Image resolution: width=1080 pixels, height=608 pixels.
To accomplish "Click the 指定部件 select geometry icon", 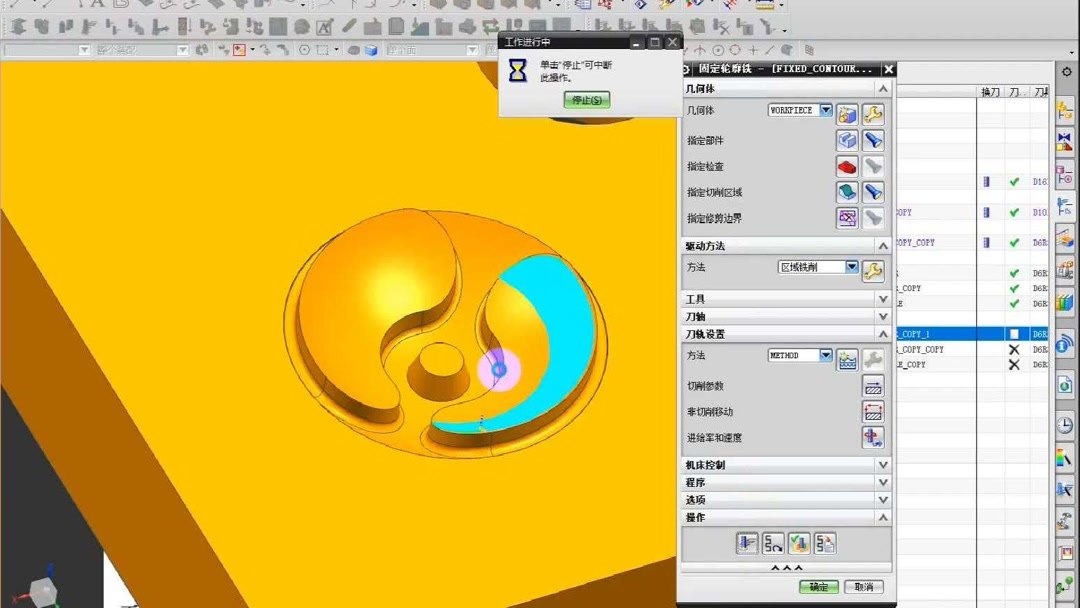I will [846, 140].
